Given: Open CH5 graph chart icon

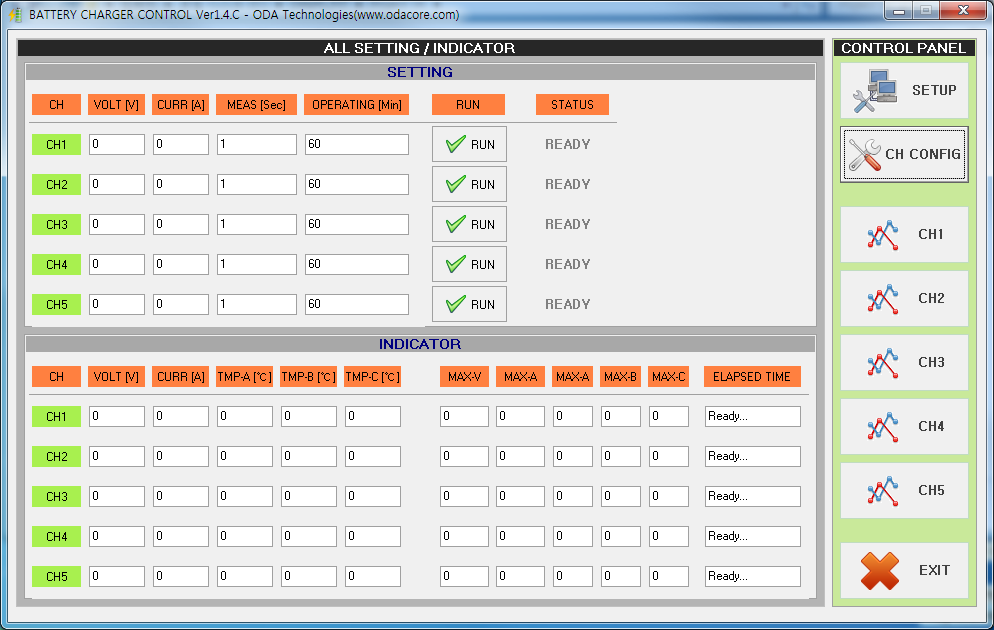Looking at the screenshot, I should pos(883,491).
